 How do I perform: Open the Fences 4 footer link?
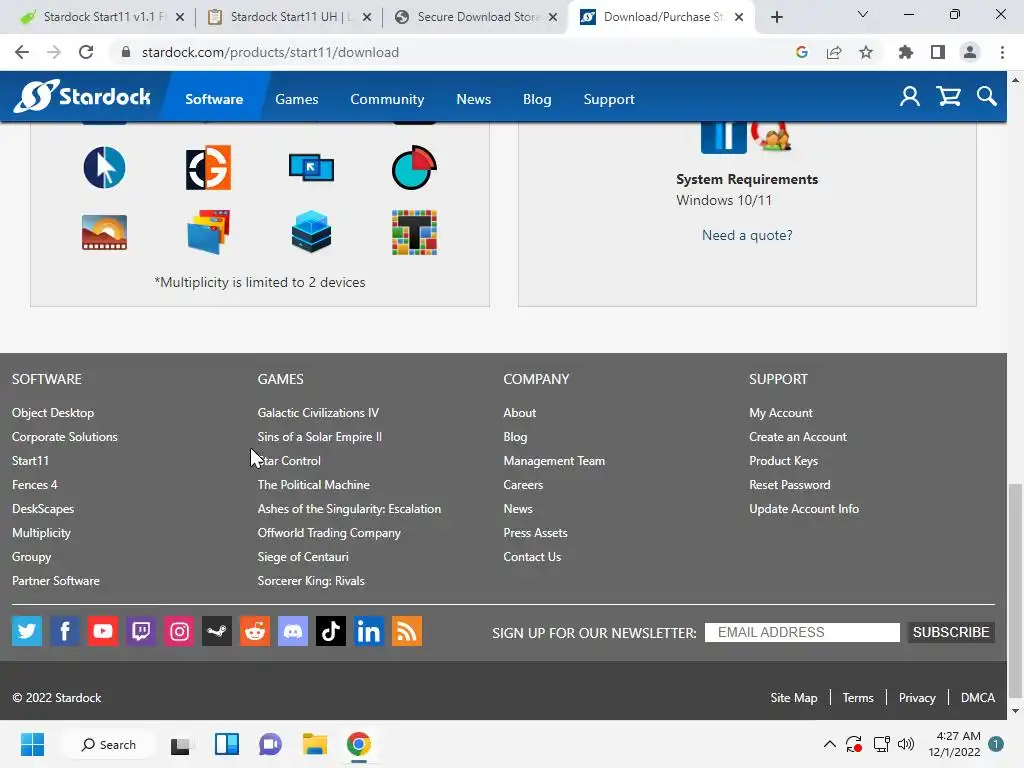35,485
